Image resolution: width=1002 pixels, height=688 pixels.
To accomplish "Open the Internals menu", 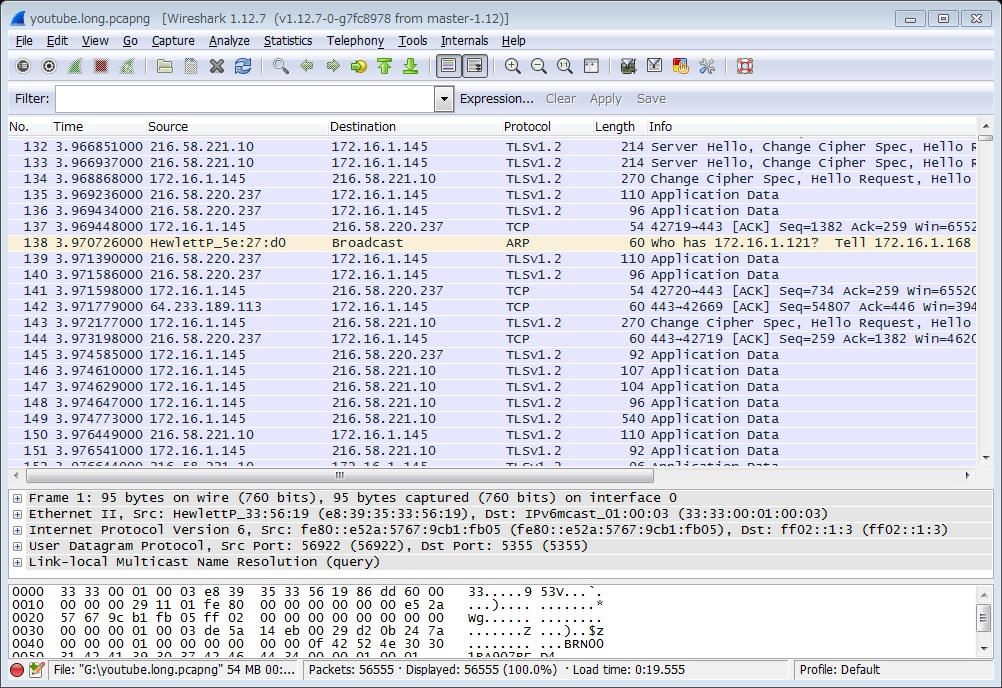I will pos(465,41).
